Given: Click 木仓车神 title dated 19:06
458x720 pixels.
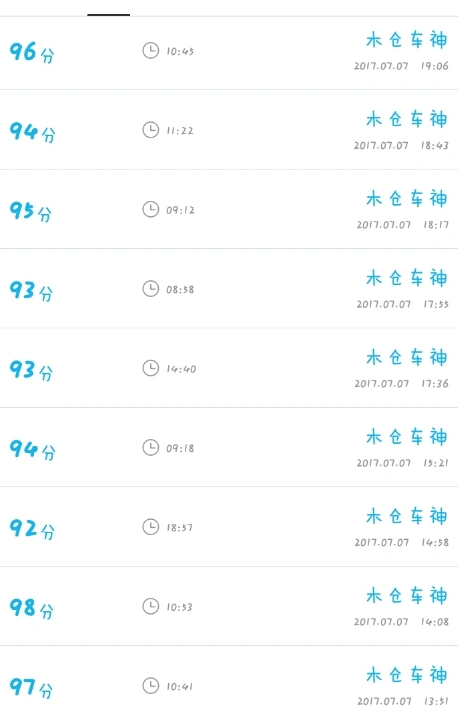Looking at the screenshot, I should pos(407,40).
